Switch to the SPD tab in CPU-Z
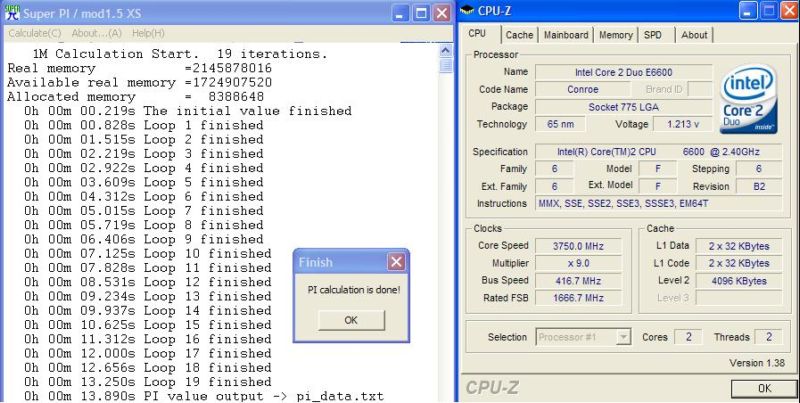Screen dimensions: 800x403 [653, 35]
